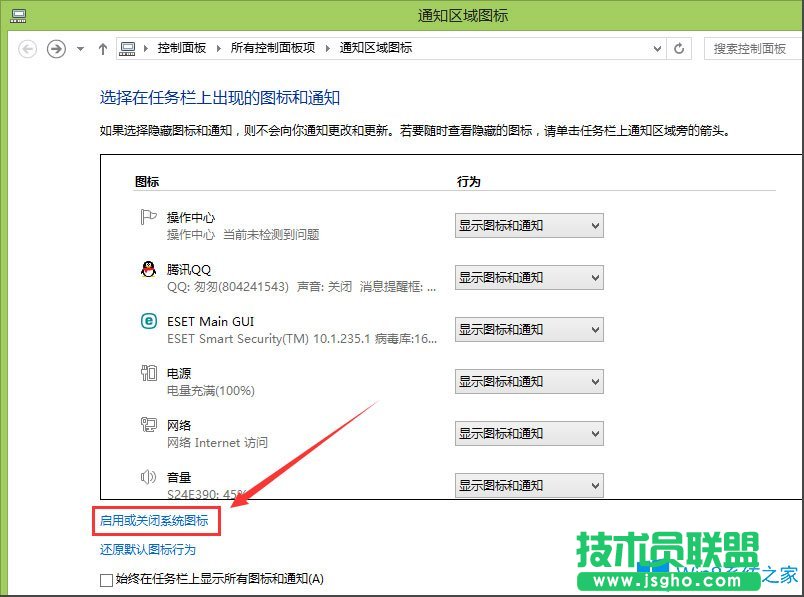Screen dimensions: 804x597
Task: Enable 始终在任务栏上显示所有图标和通知
Action: click(x=105, y=580)
